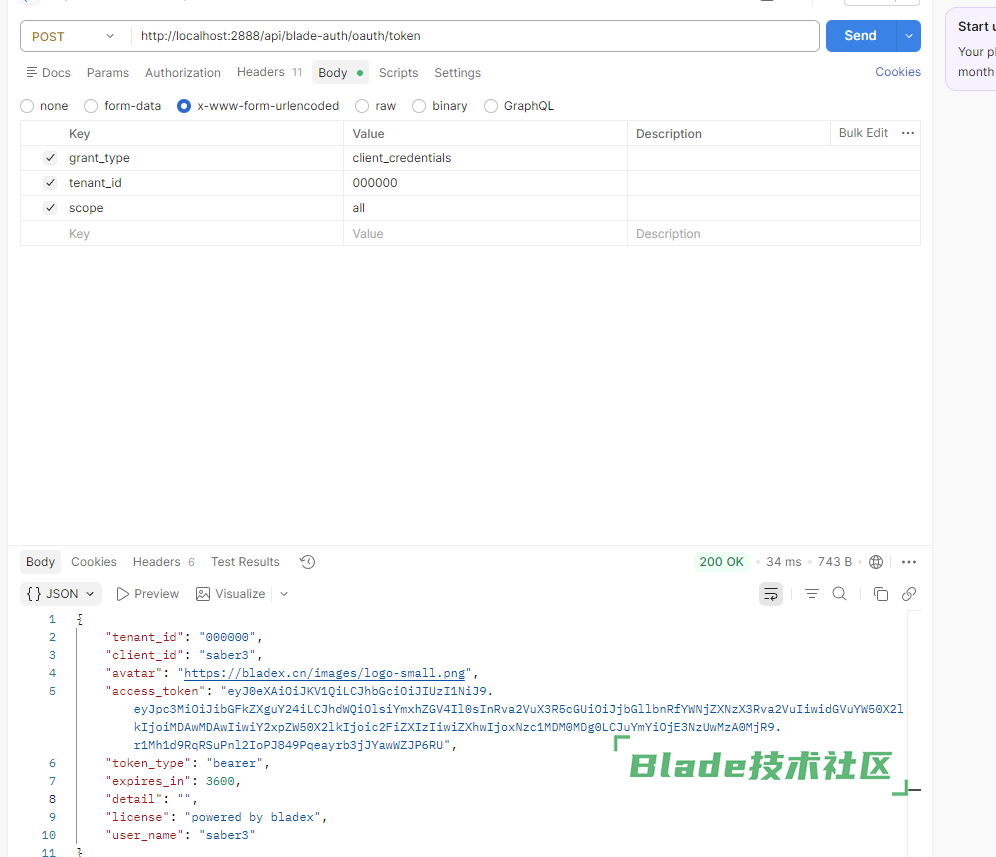Open the Cookies link
Screen dimensions: 996x857
[x=897, y=72]
